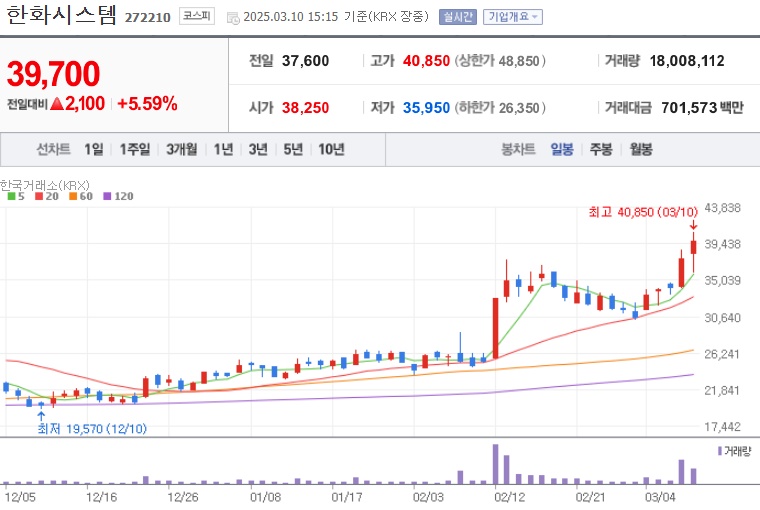Screen dimensions: 760x510
Task: Switch to the 1년 chart range
Action: coord(223,149)
